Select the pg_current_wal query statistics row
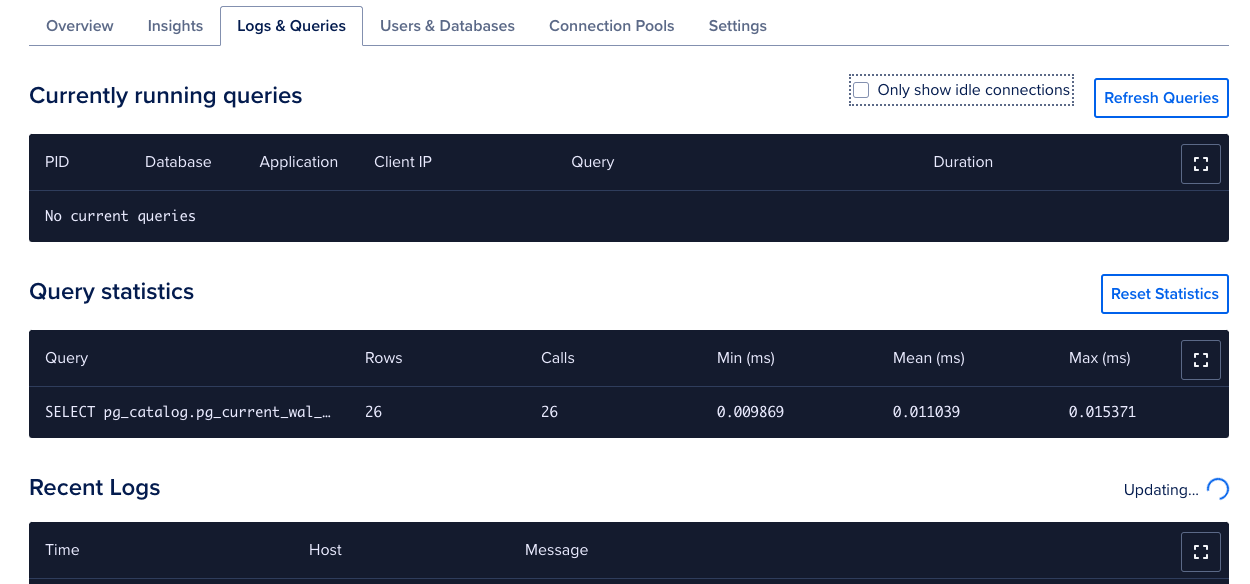 [x=629, y=412]
